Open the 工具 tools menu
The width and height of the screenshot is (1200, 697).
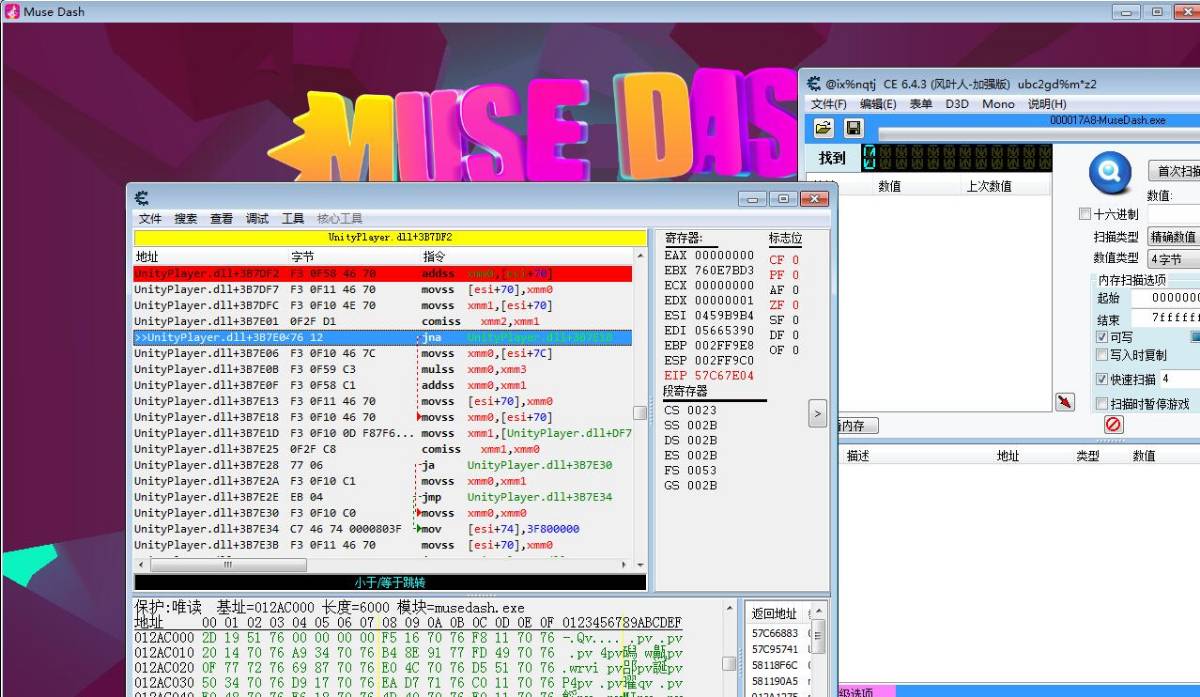click(x=293, y=218)
